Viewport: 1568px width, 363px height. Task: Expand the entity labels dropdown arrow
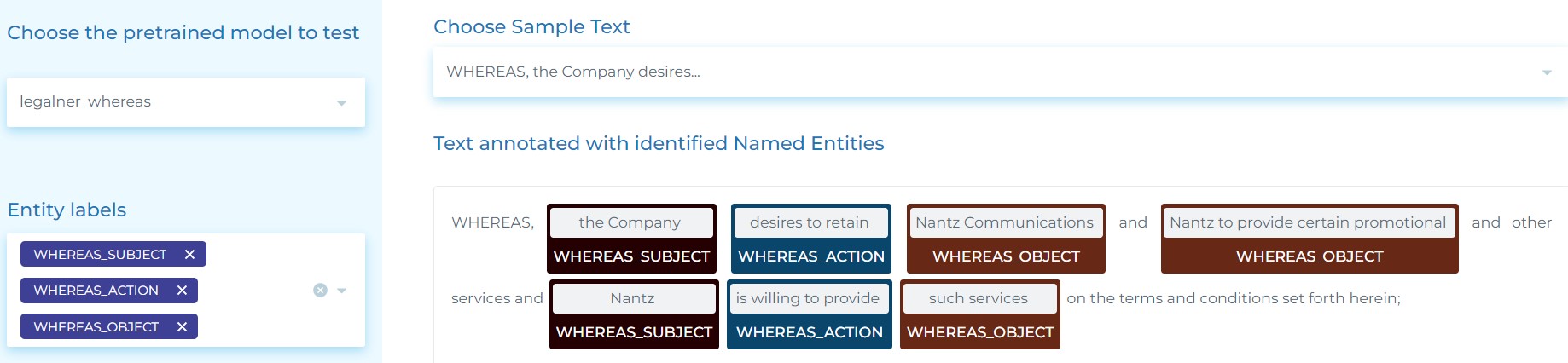(x=342, y=291)
